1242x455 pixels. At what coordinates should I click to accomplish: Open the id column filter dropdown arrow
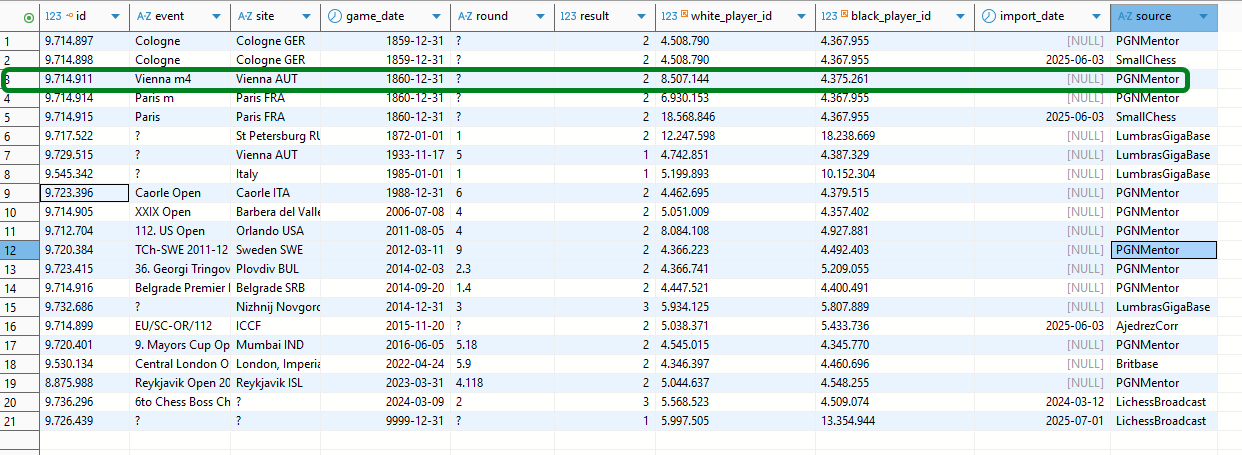116,17
